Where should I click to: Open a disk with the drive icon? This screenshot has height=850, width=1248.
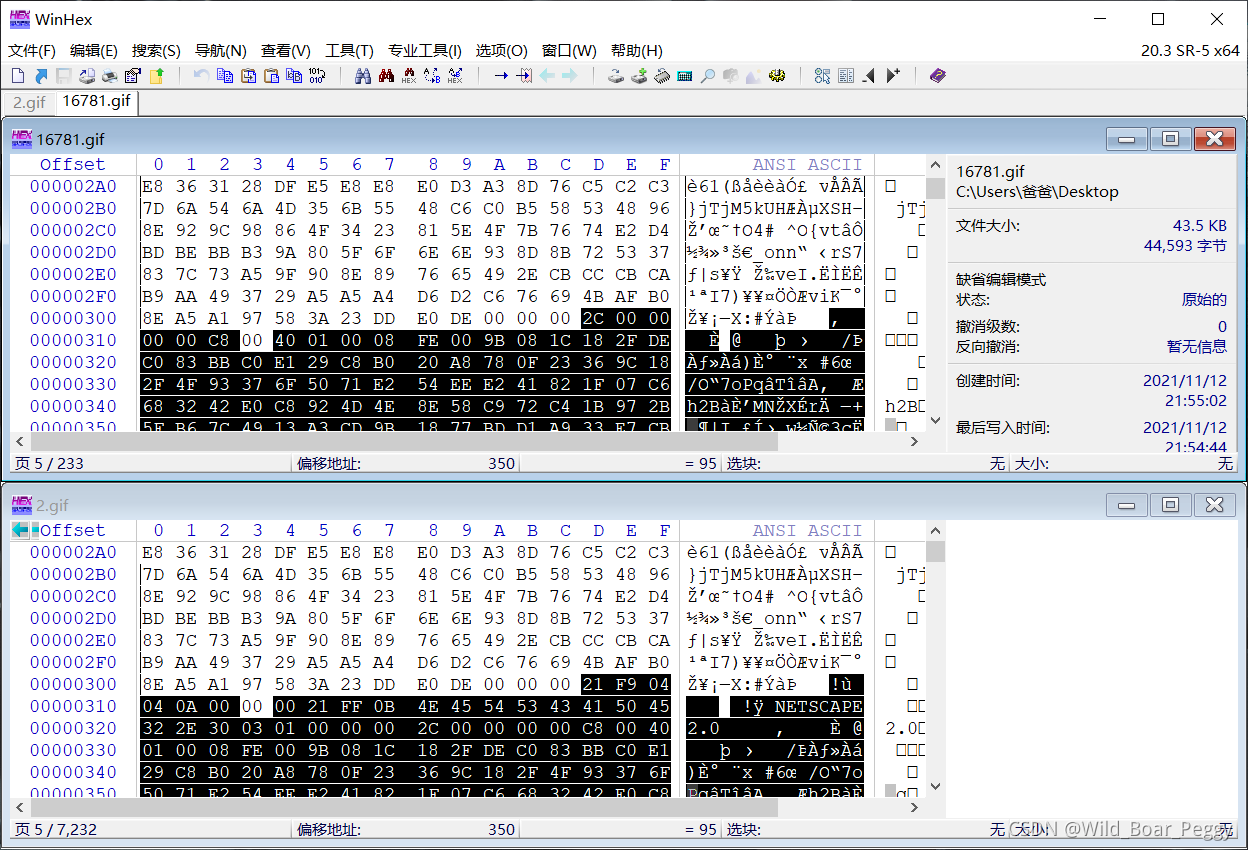[x=615, y=75]
